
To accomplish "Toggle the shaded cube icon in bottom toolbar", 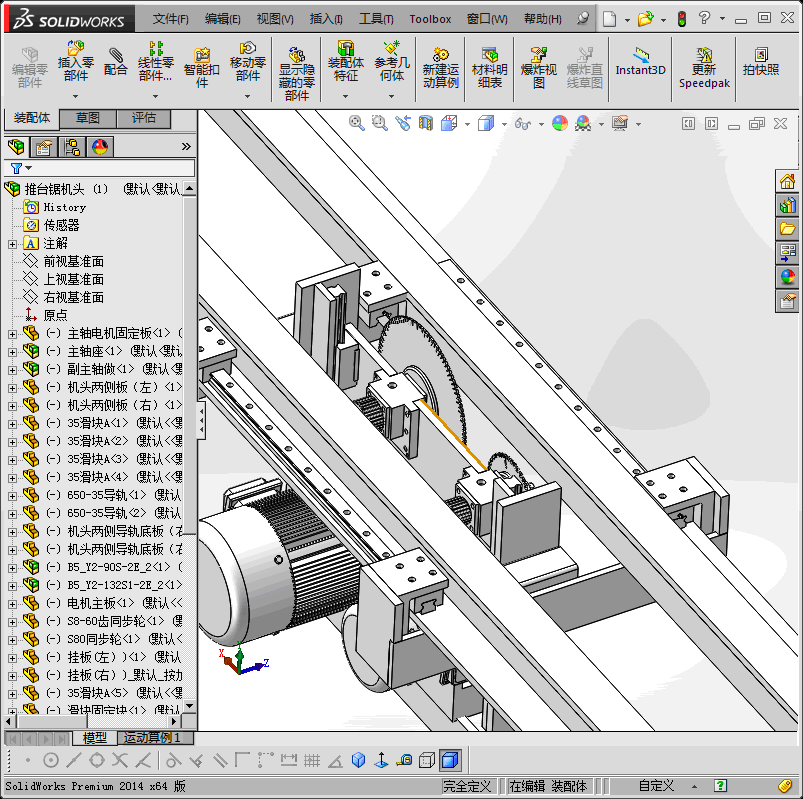I will [x=450, y=760].
